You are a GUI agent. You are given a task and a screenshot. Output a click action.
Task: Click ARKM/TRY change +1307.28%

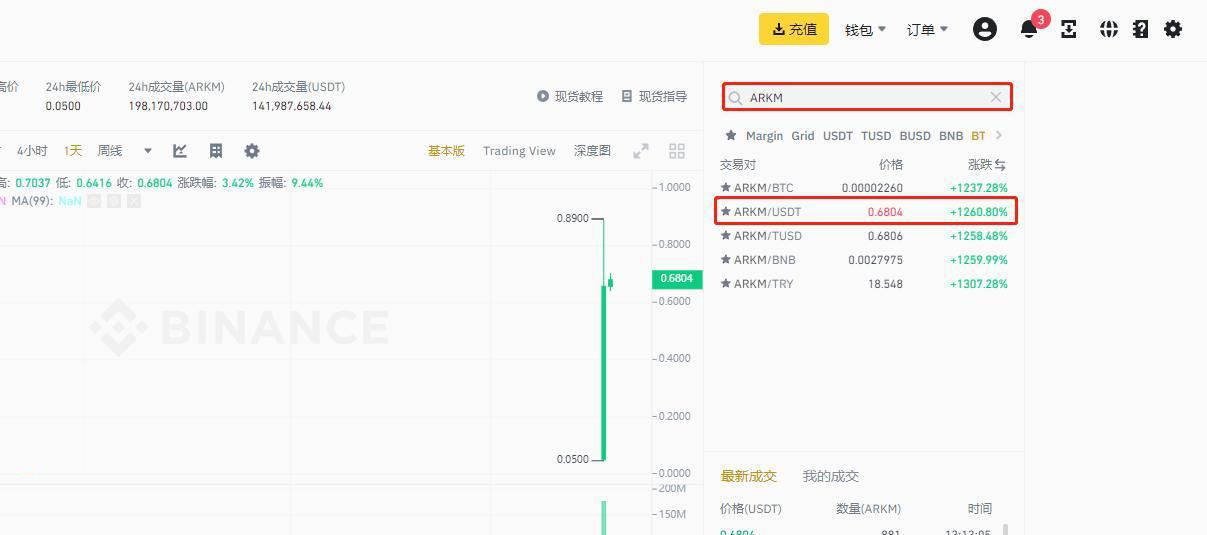coord(978,284)
